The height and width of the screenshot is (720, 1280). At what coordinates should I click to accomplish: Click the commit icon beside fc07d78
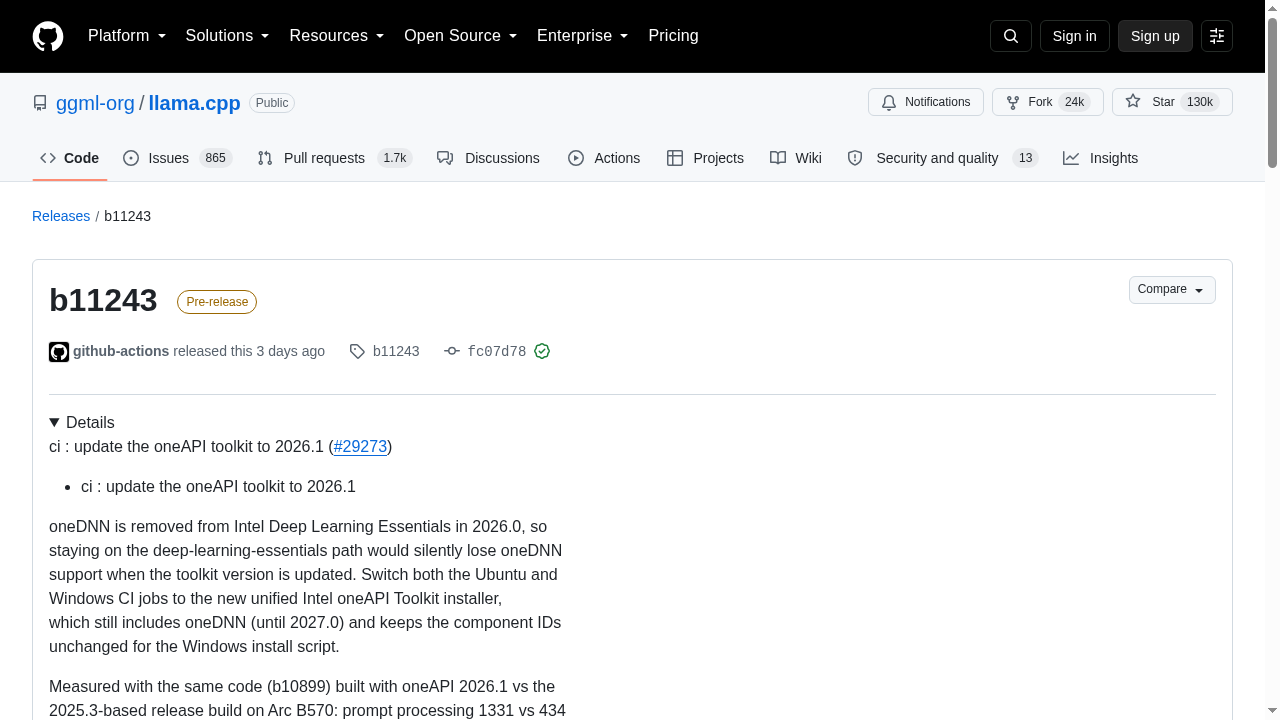coord(452,352)
